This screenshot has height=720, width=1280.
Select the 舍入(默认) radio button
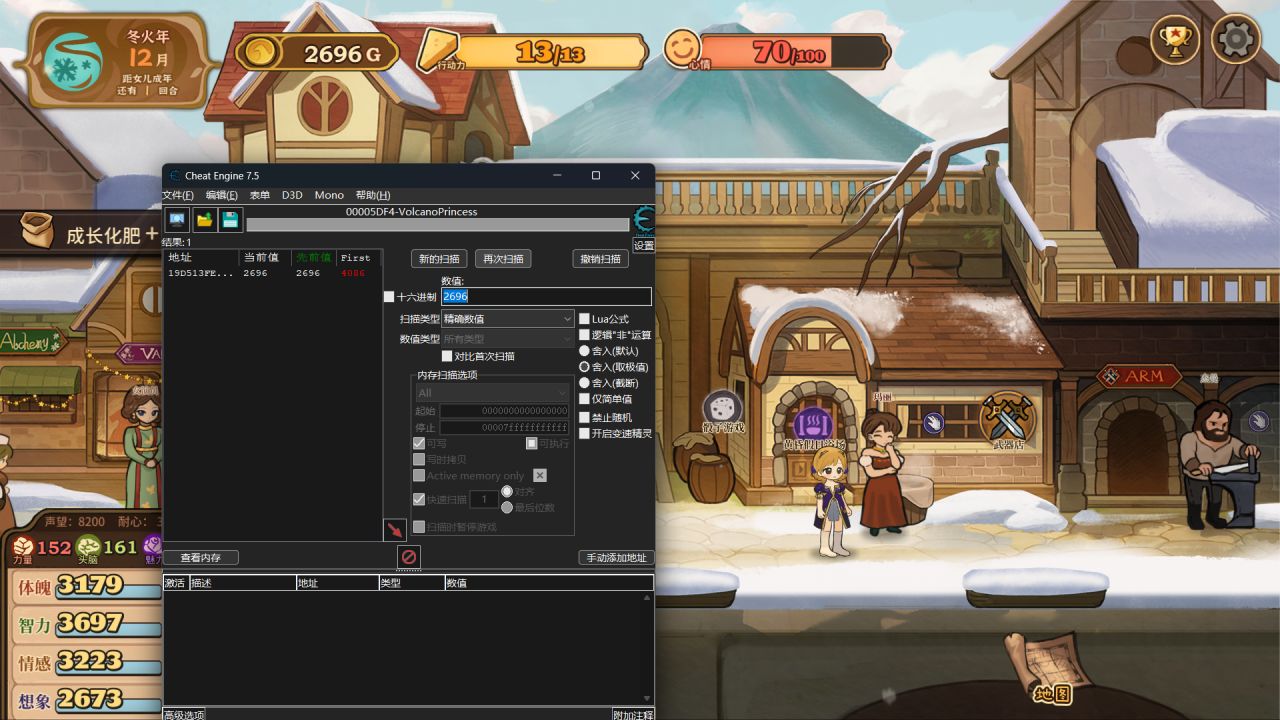click(x=584, y=351)
